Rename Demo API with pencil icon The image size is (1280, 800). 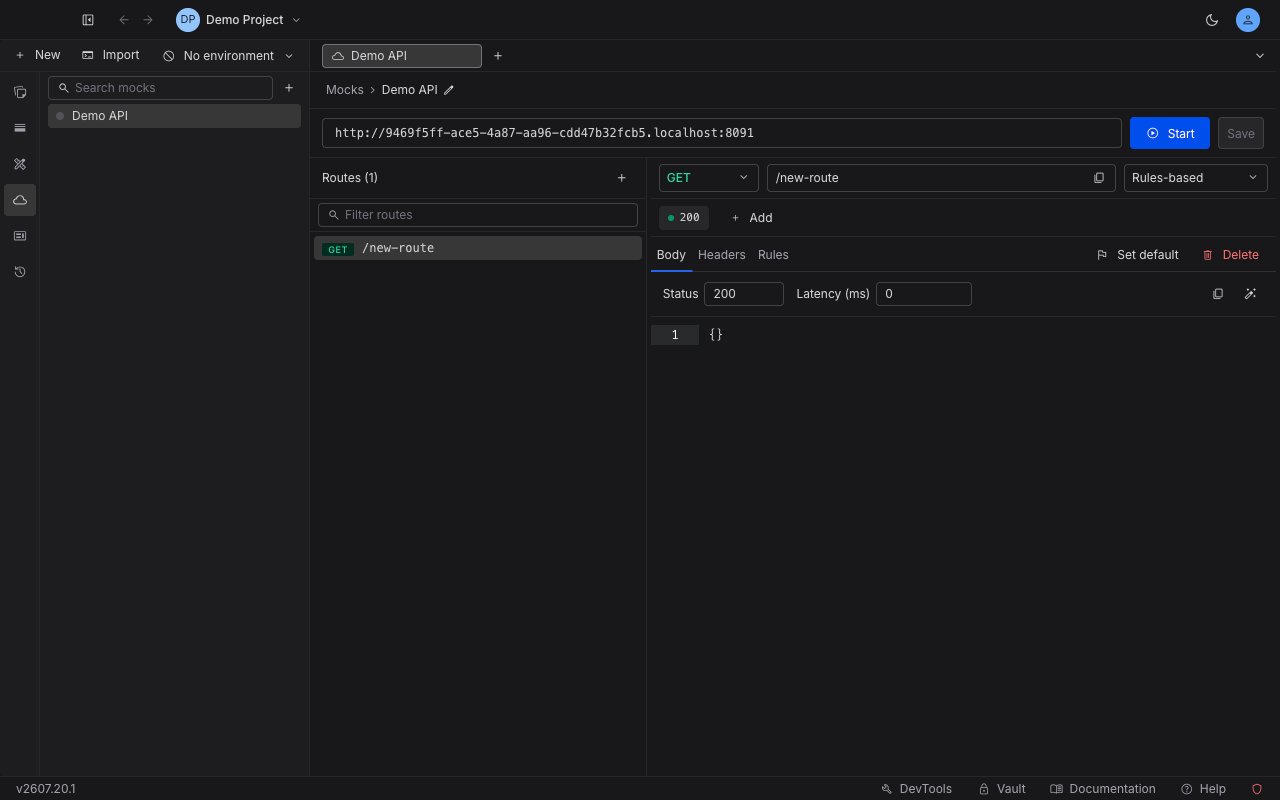(x=449, y=90)
